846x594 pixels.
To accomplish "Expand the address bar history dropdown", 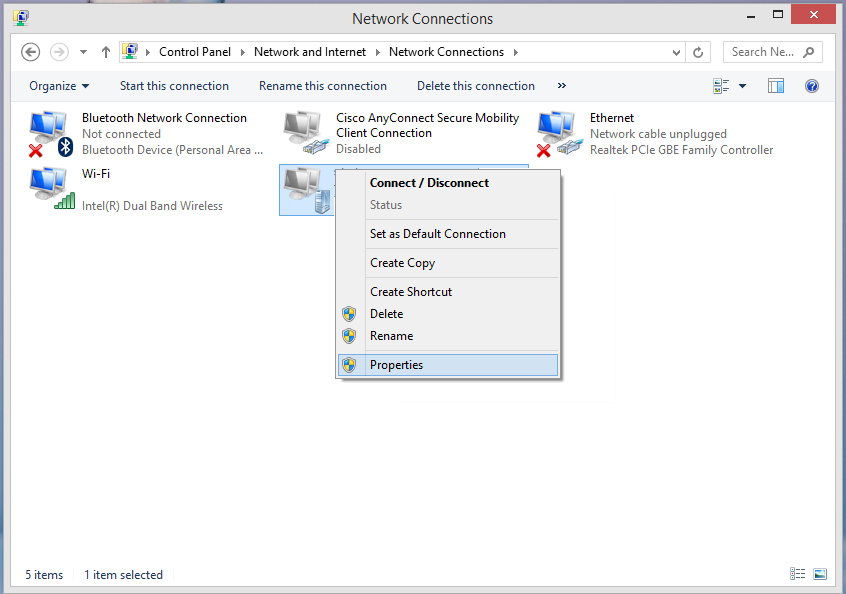I will click(677, 52).
